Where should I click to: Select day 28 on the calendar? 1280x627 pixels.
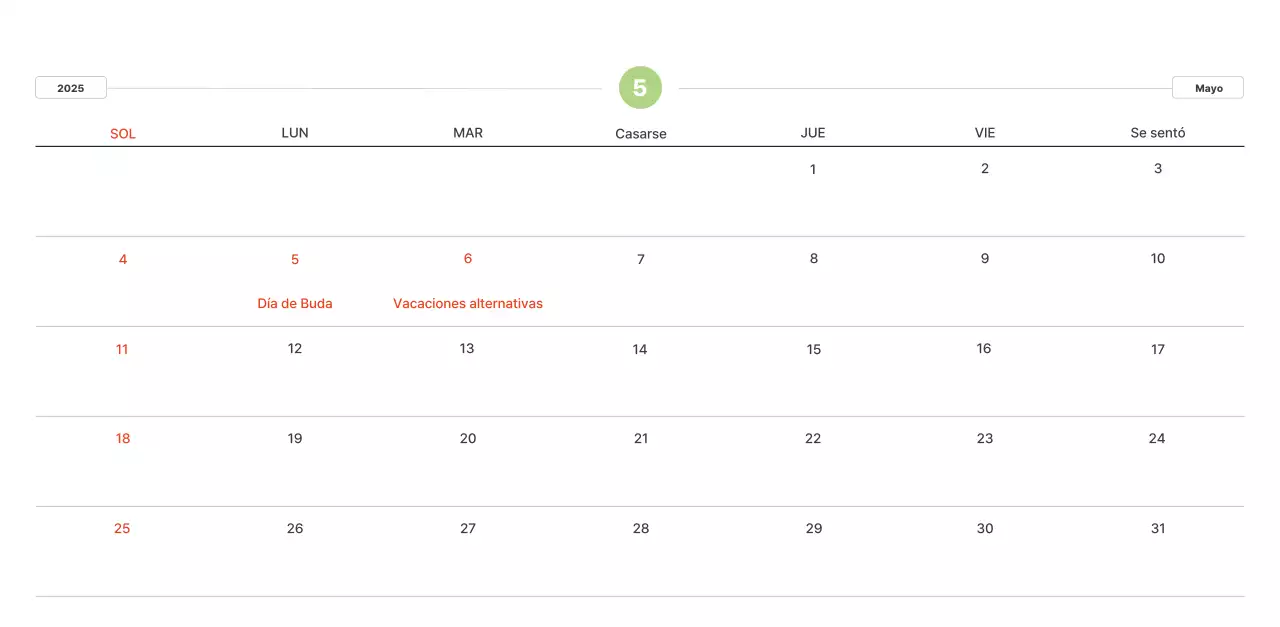[x=641, y=528]
